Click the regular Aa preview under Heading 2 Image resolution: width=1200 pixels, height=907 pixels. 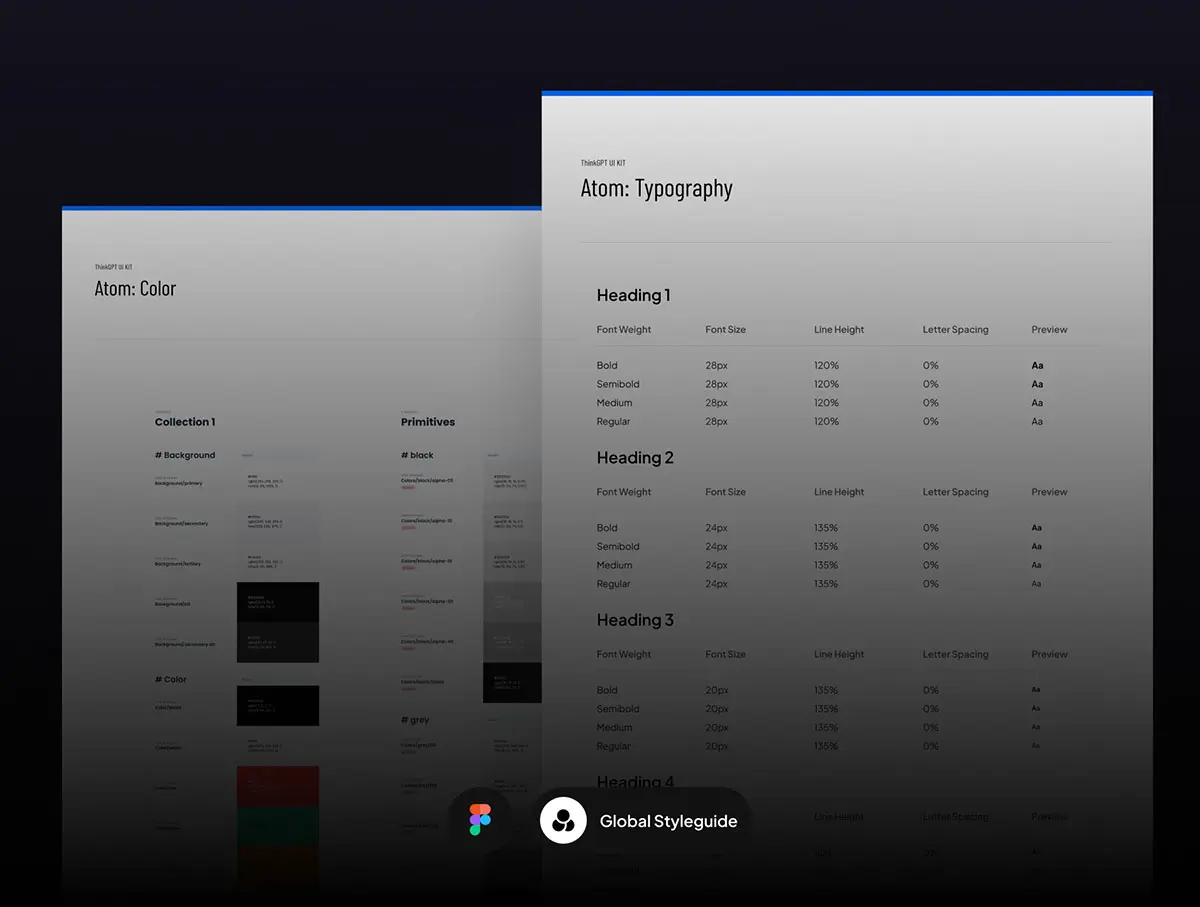tap(1036, 584)
